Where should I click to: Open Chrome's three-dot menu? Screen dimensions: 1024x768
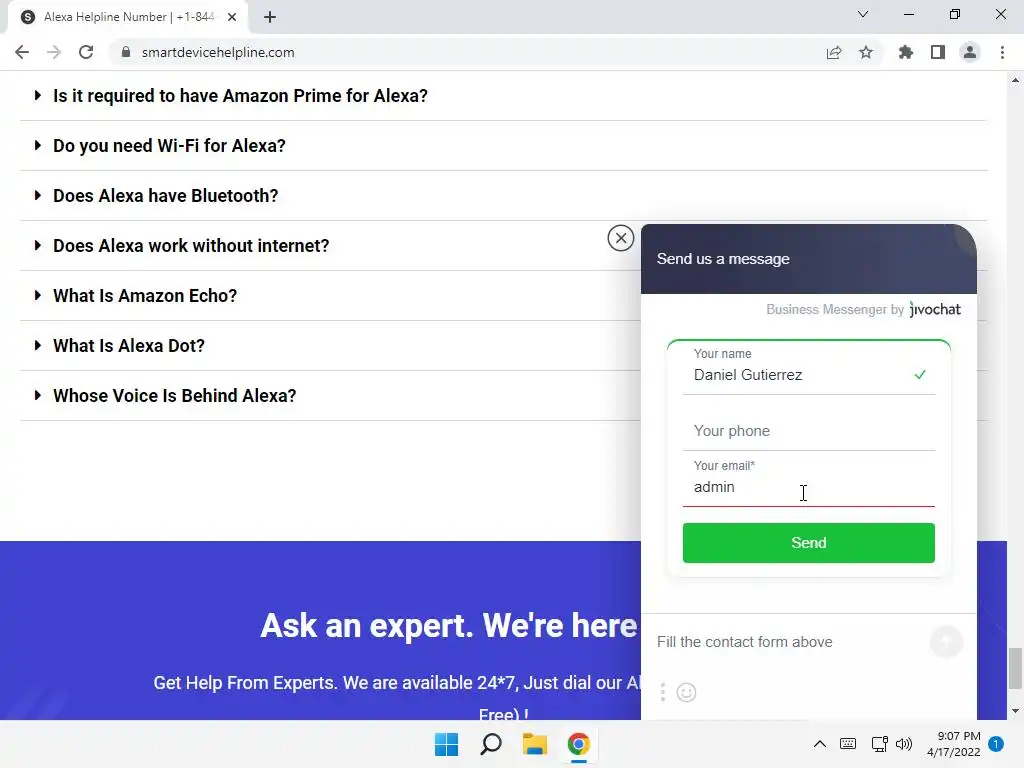(1002, 52)
